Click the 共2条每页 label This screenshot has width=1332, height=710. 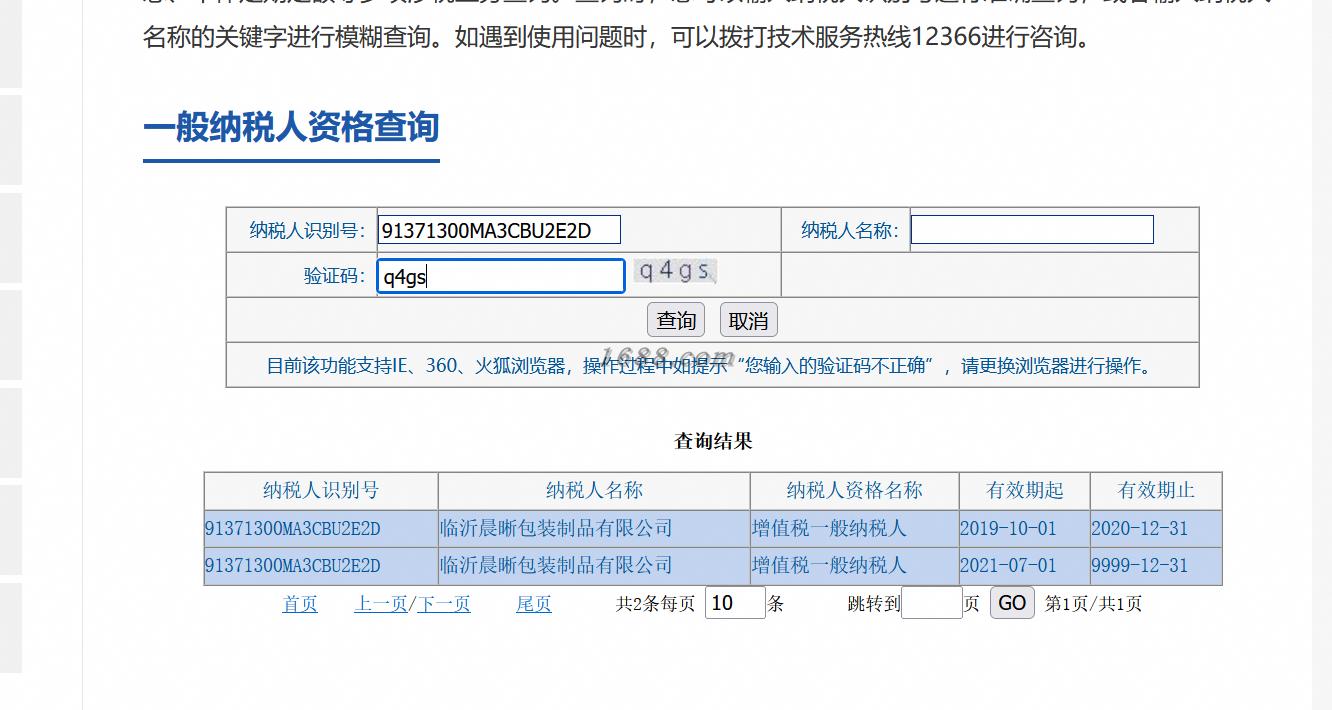(655, 604)
